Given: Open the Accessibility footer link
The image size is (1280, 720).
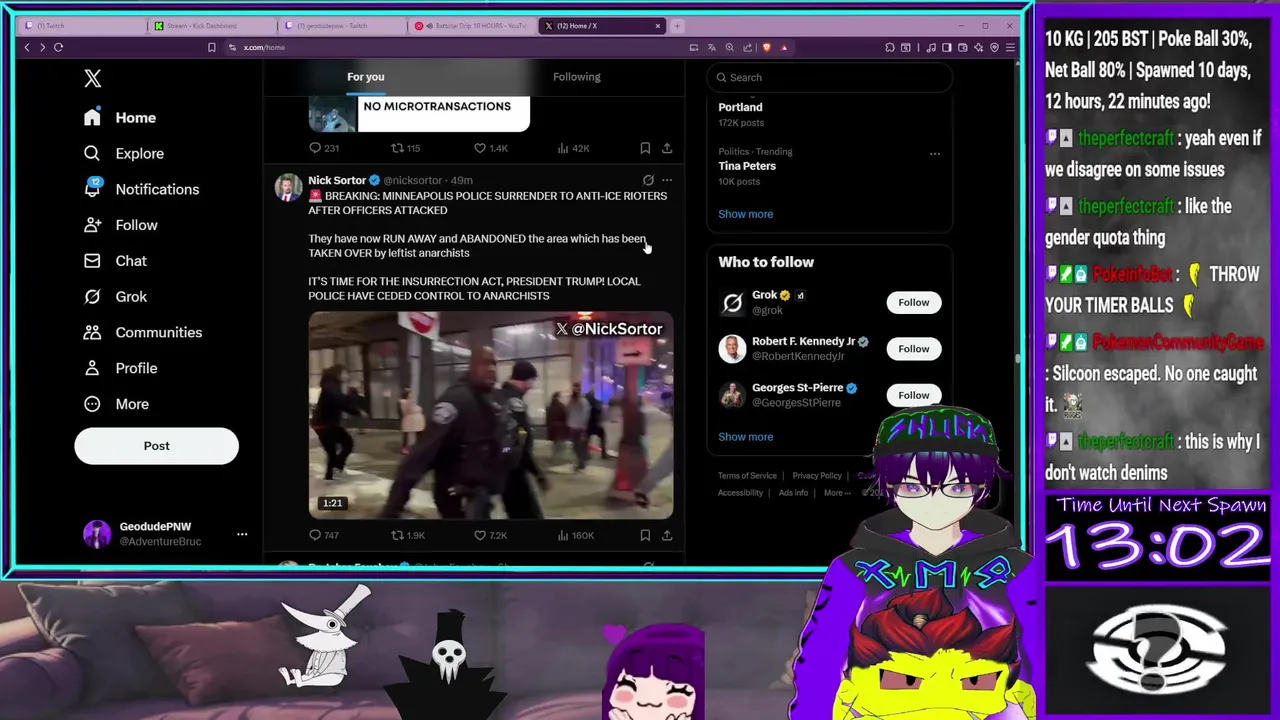Looking at the screenshot, I should [740, 493].
